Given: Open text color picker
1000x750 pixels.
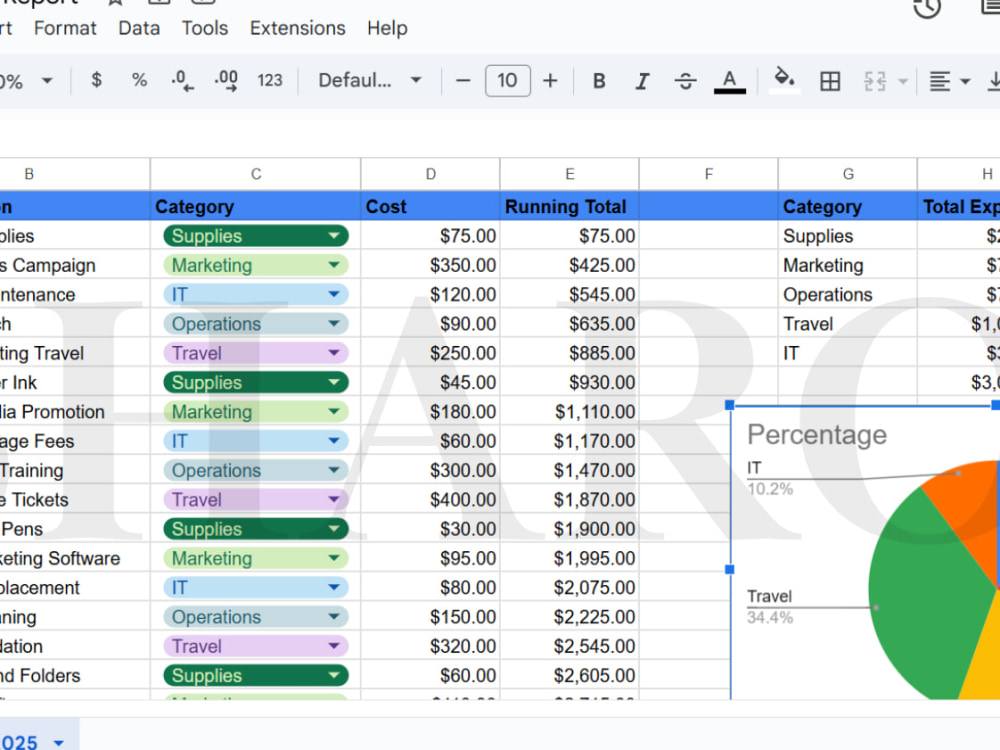Looking at the screenshot, I should pyautogui.click(x=730, y=81).
